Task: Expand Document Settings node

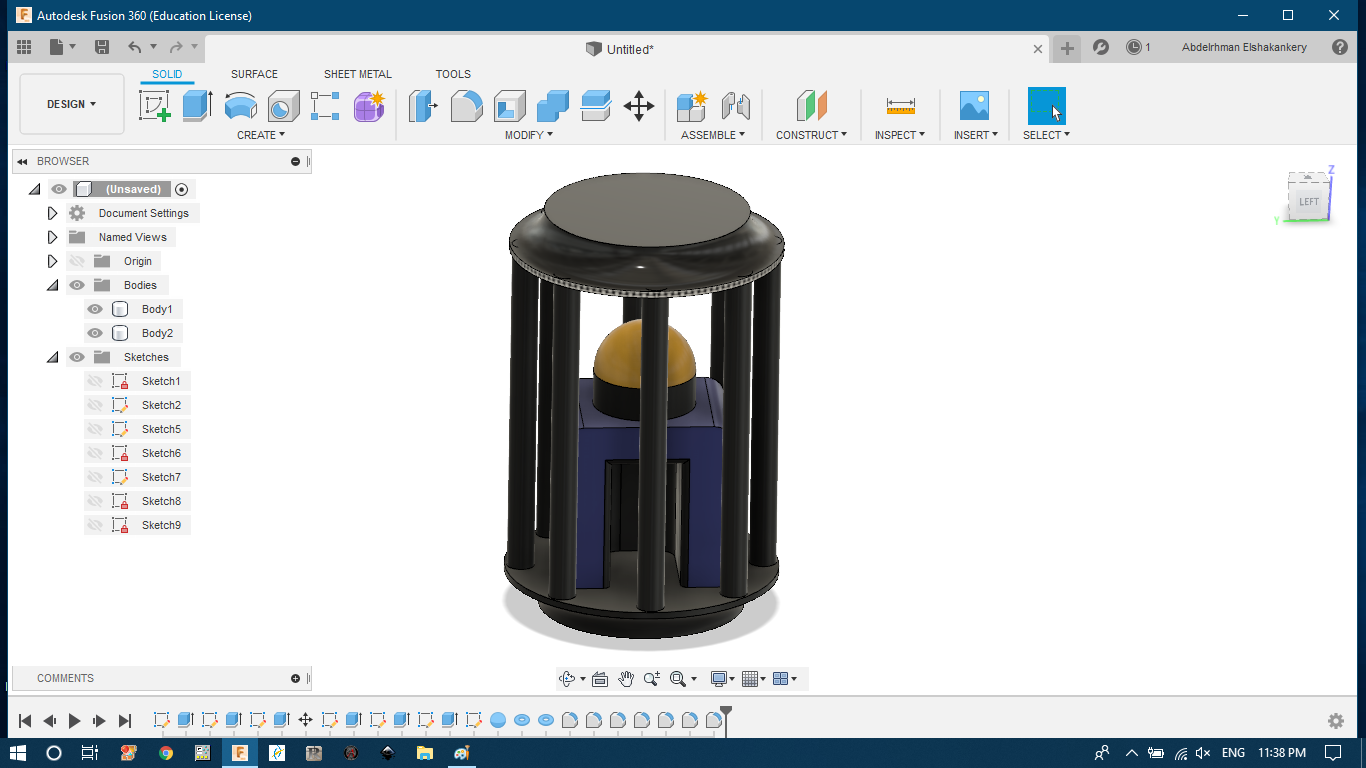Action: click(x=53, y=213)
